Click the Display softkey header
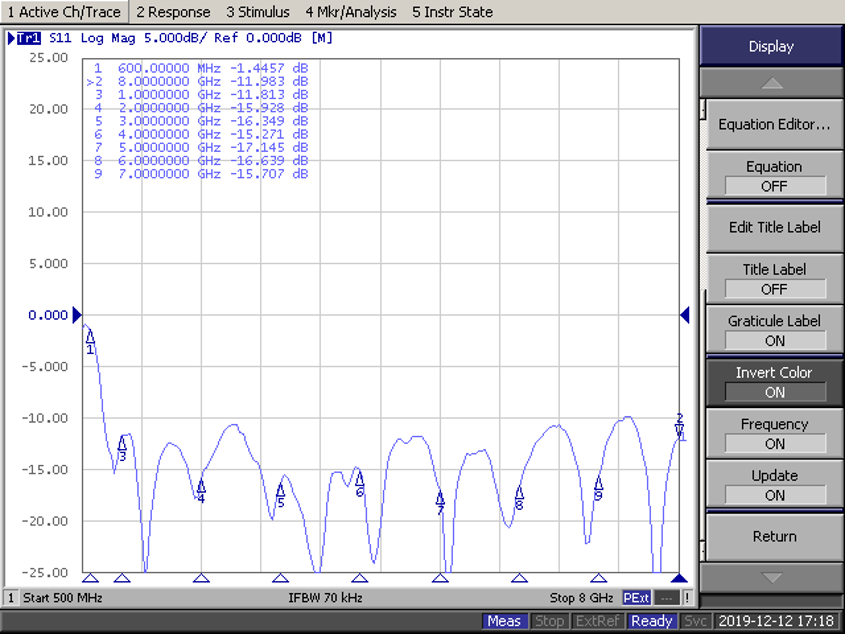Viewport: 845px width, 634px height. [771, 46]
